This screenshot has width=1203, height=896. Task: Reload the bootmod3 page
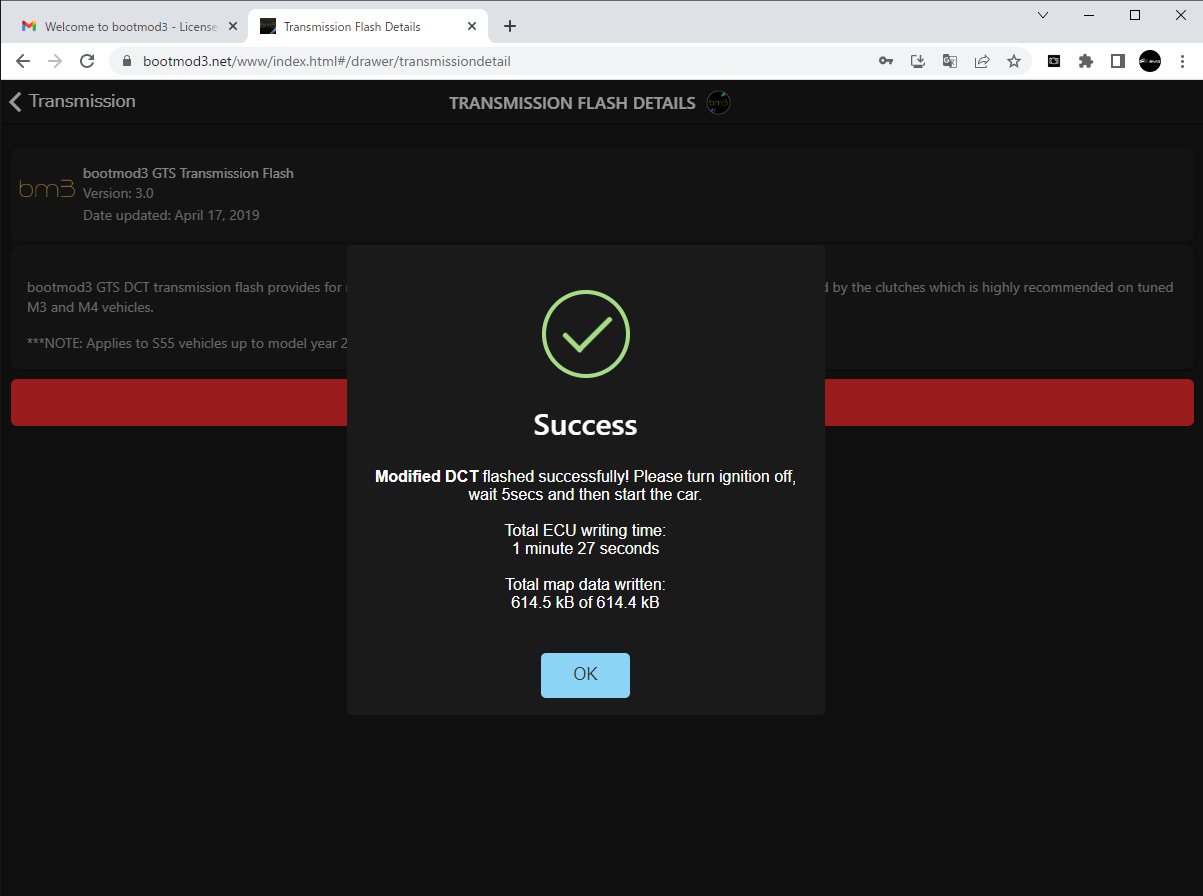tap(87, 61)
